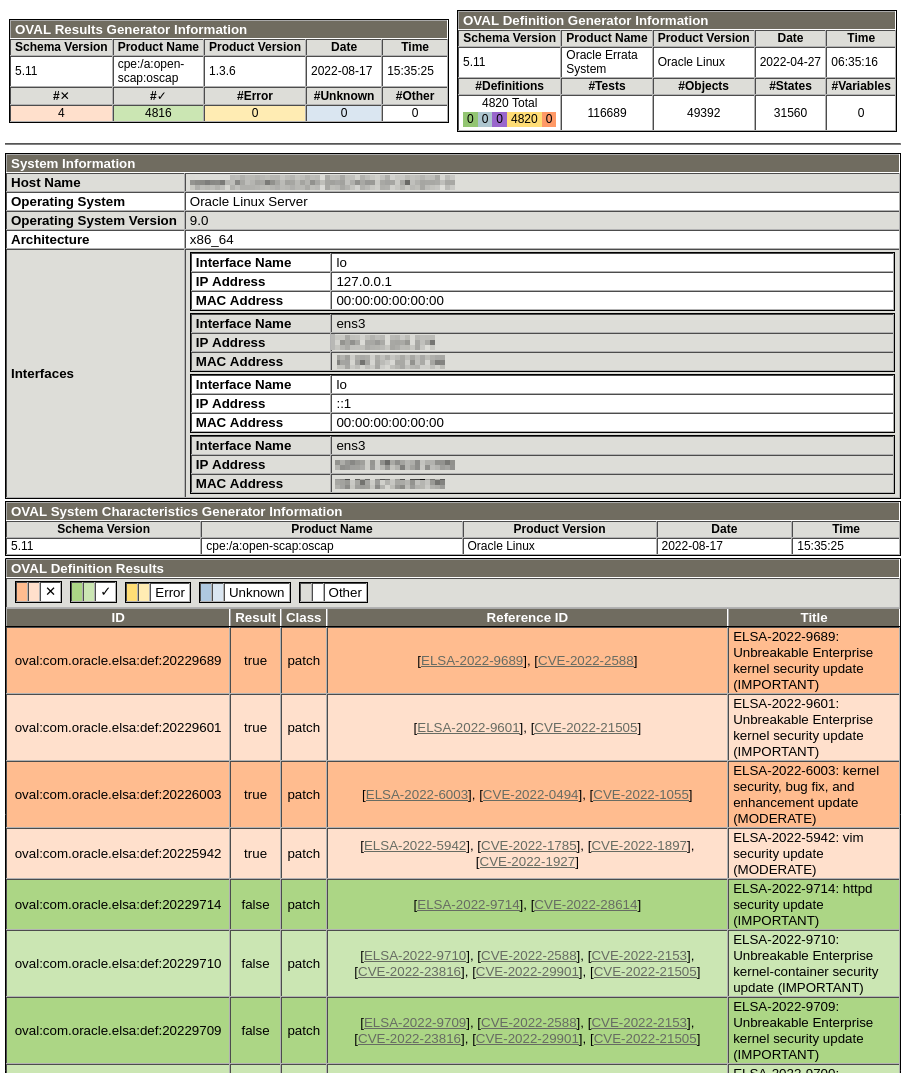Click the Title column header

[814, 618]
